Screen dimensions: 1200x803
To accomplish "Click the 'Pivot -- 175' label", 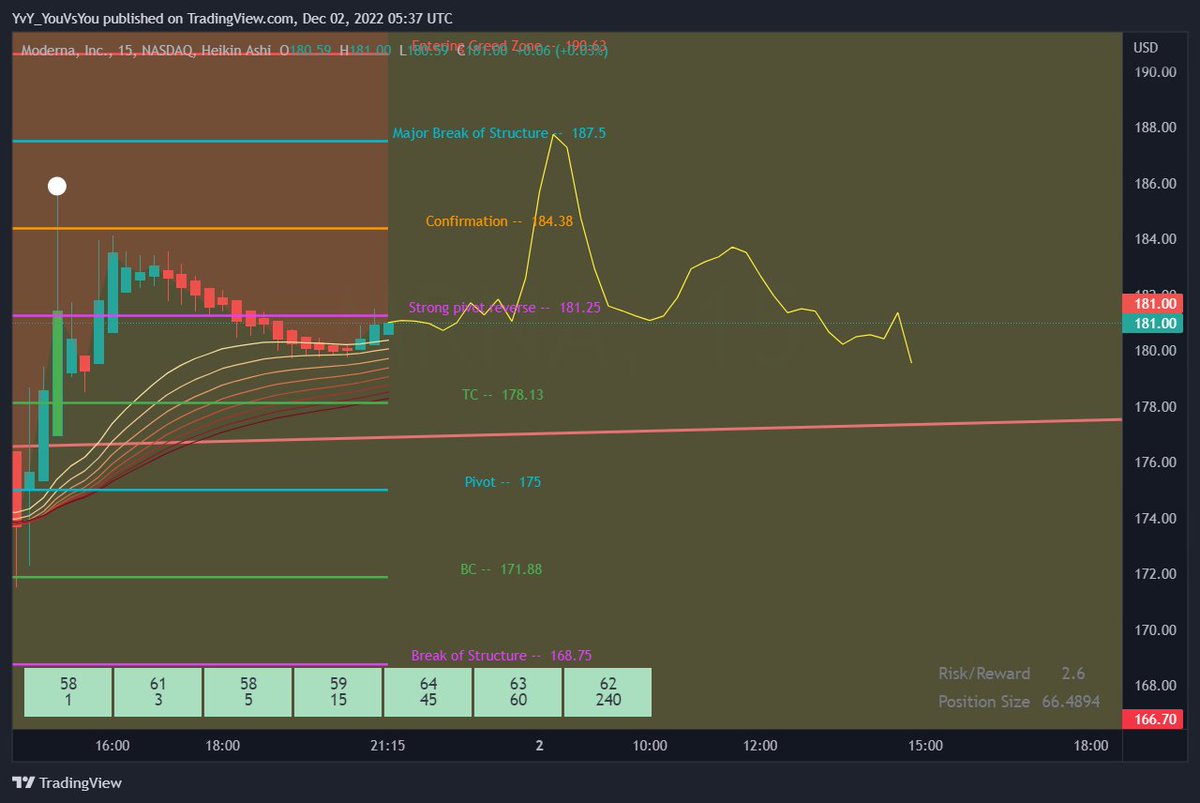I will pos(503,482).
